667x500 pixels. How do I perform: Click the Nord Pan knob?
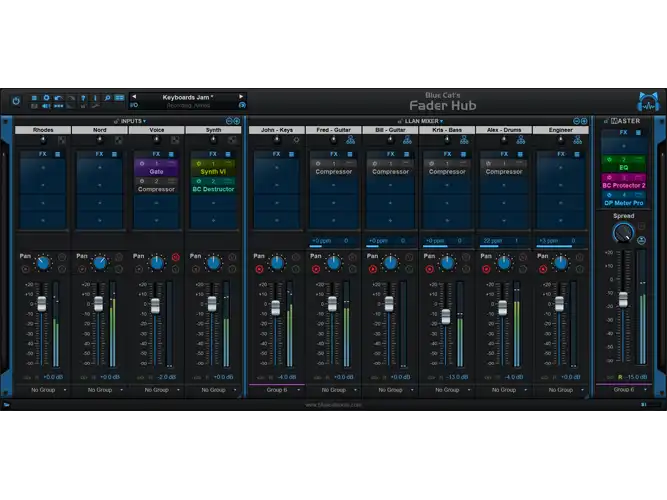100,263
